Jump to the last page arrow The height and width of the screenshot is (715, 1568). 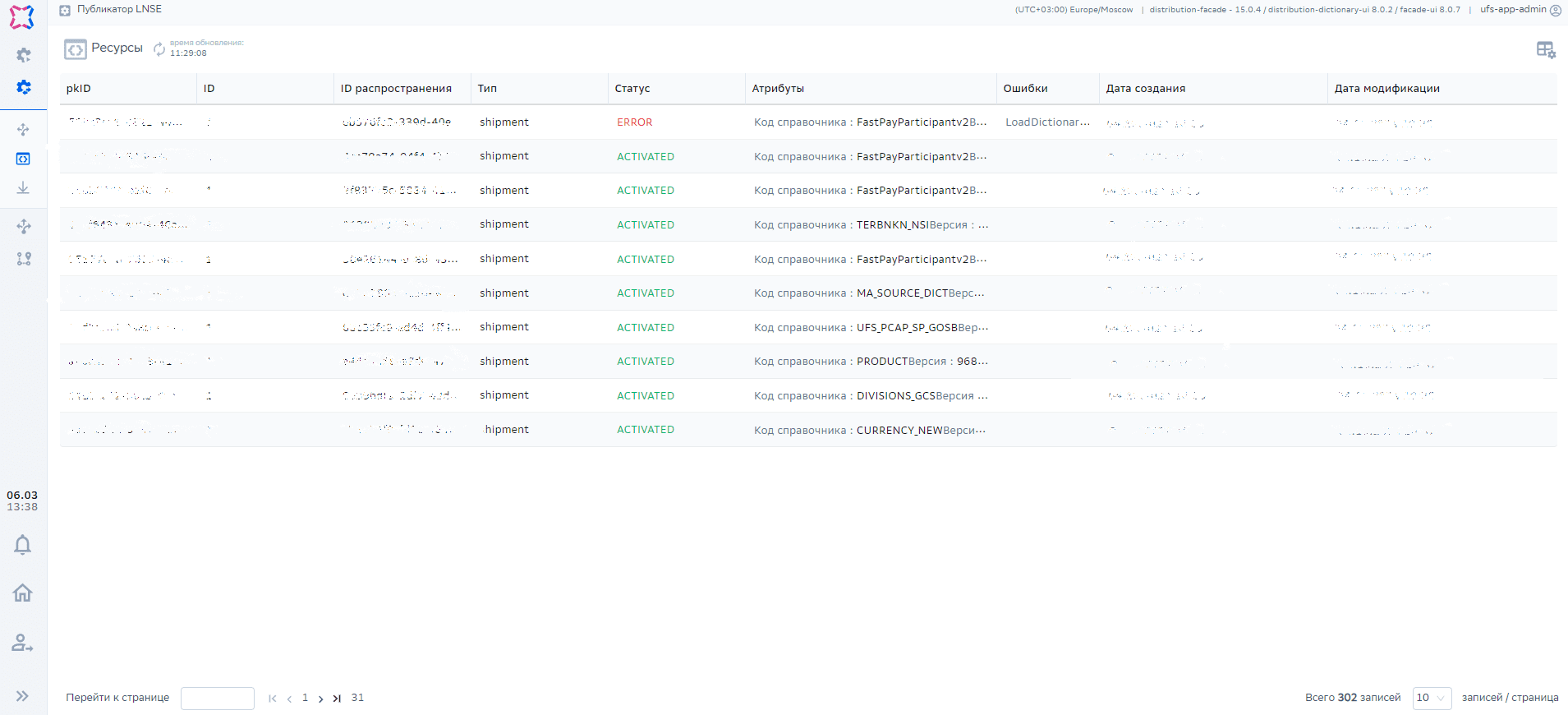[337, 699]
